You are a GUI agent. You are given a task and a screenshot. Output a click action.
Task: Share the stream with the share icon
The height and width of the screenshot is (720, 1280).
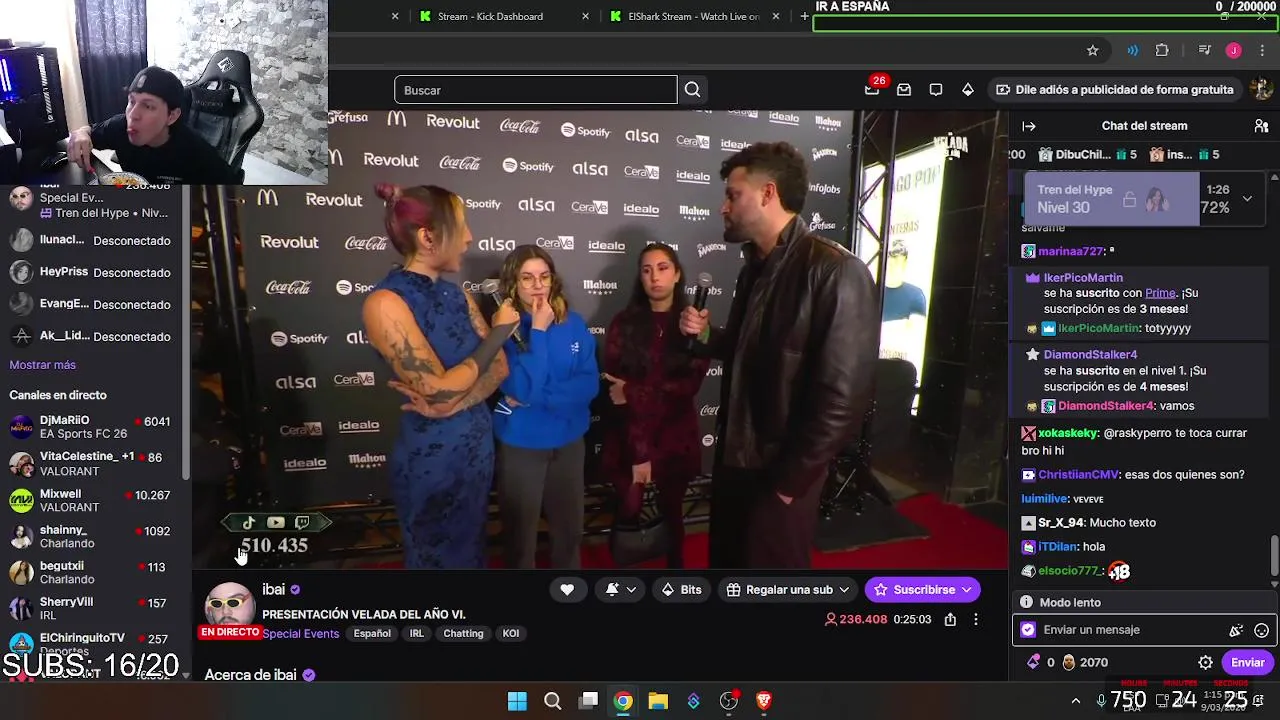pos(950,619)
